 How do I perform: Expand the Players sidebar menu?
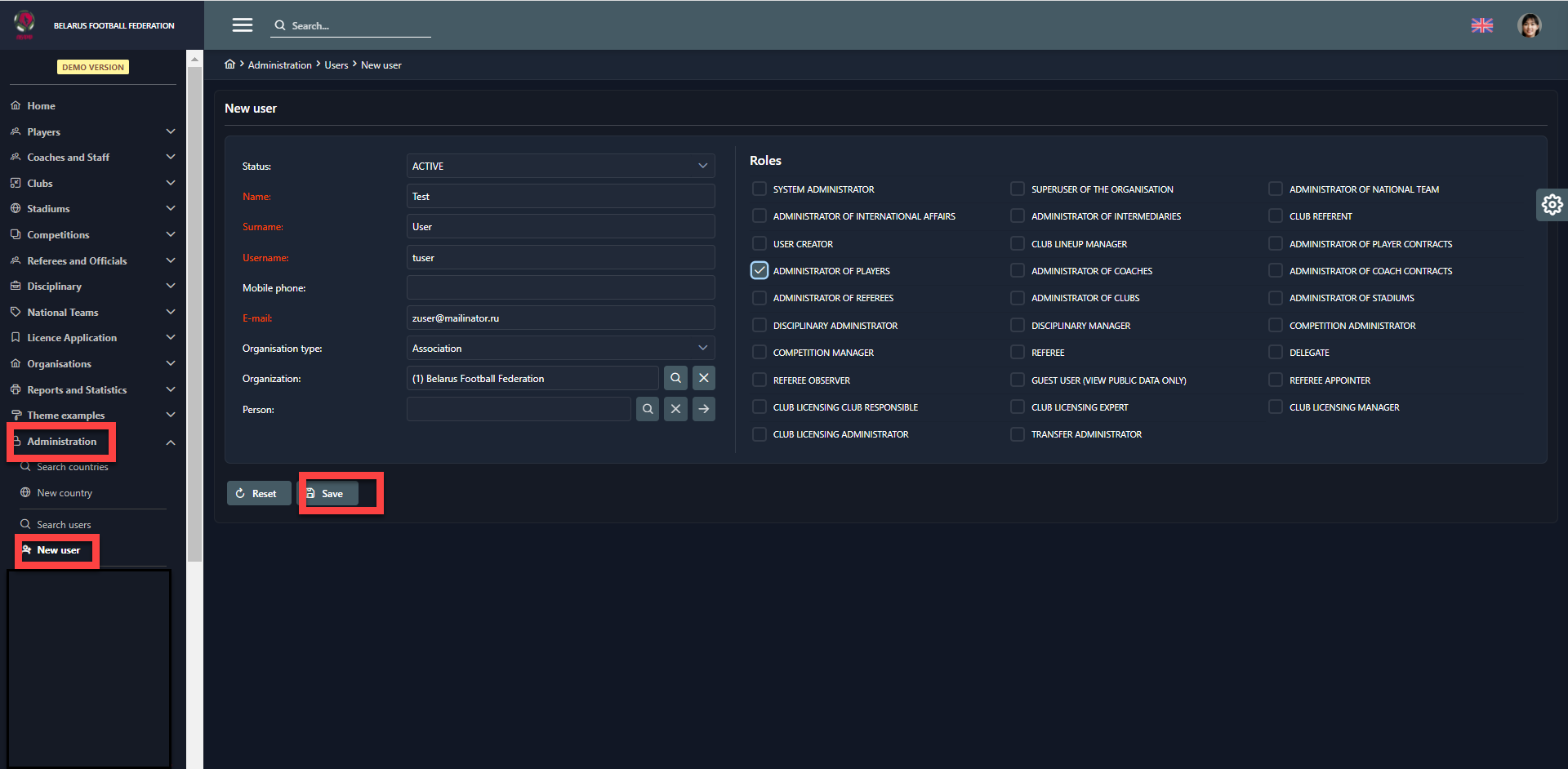pyautogui.click(x=92, y=131)
